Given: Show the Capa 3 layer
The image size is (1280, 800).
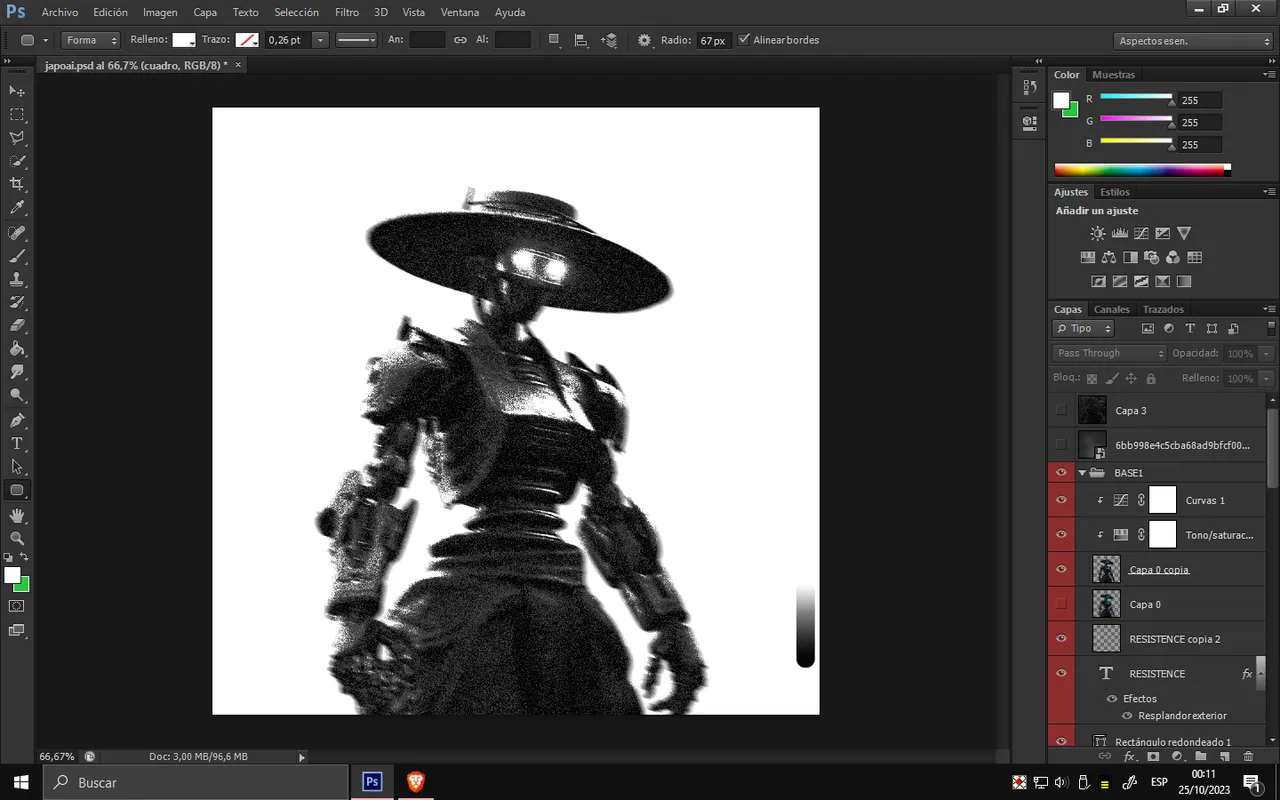Looking at the screenshot, I should point(1061,410).
